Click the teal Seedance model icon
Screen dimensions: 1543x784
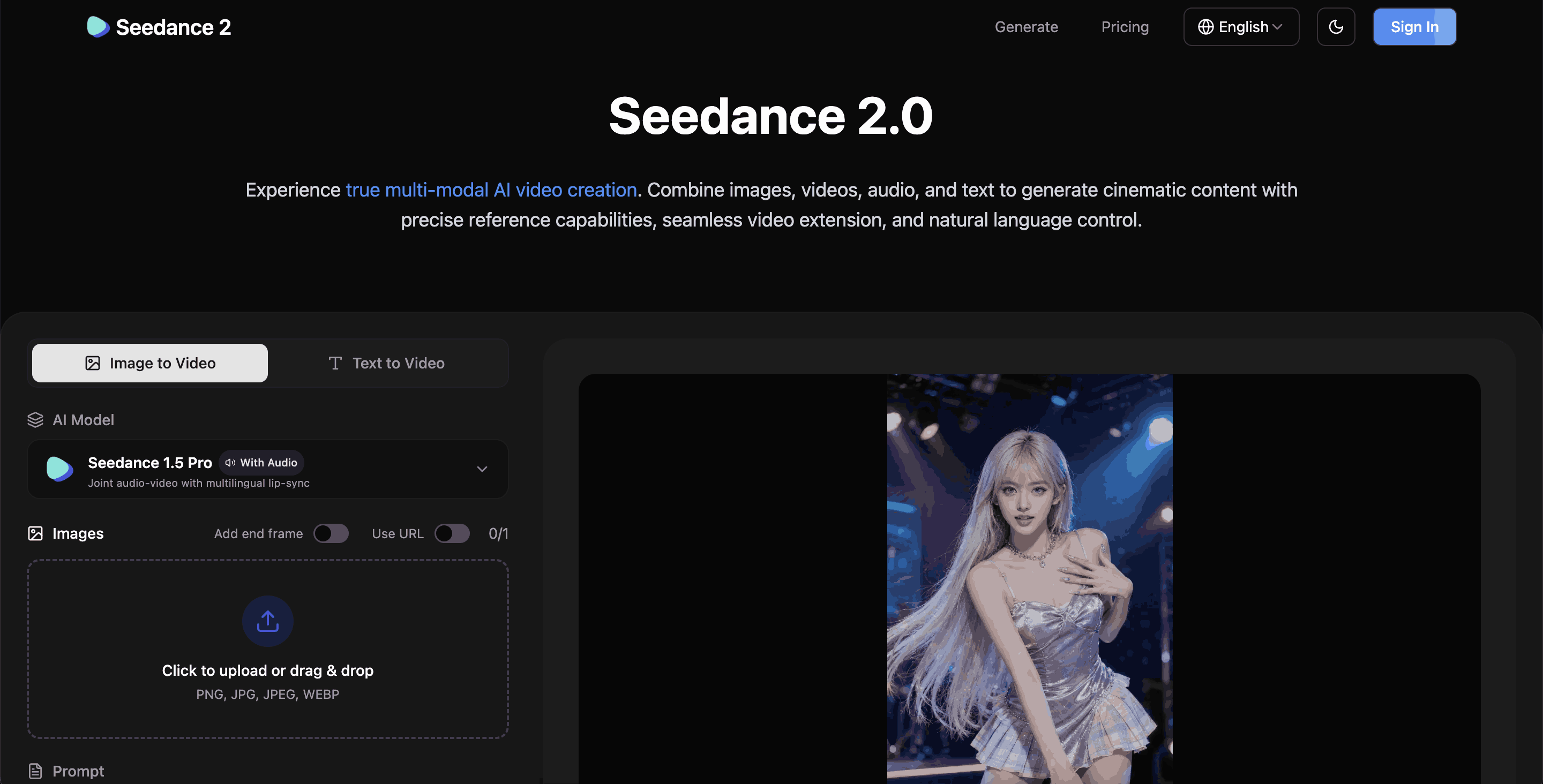(59, 469)
